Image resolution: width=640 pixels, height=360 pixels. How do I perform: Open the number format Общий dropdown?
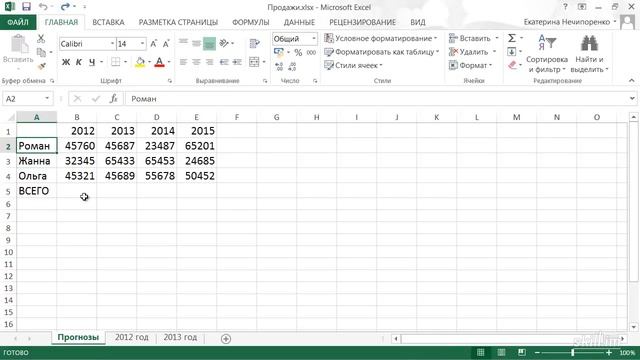pos(313,39)
